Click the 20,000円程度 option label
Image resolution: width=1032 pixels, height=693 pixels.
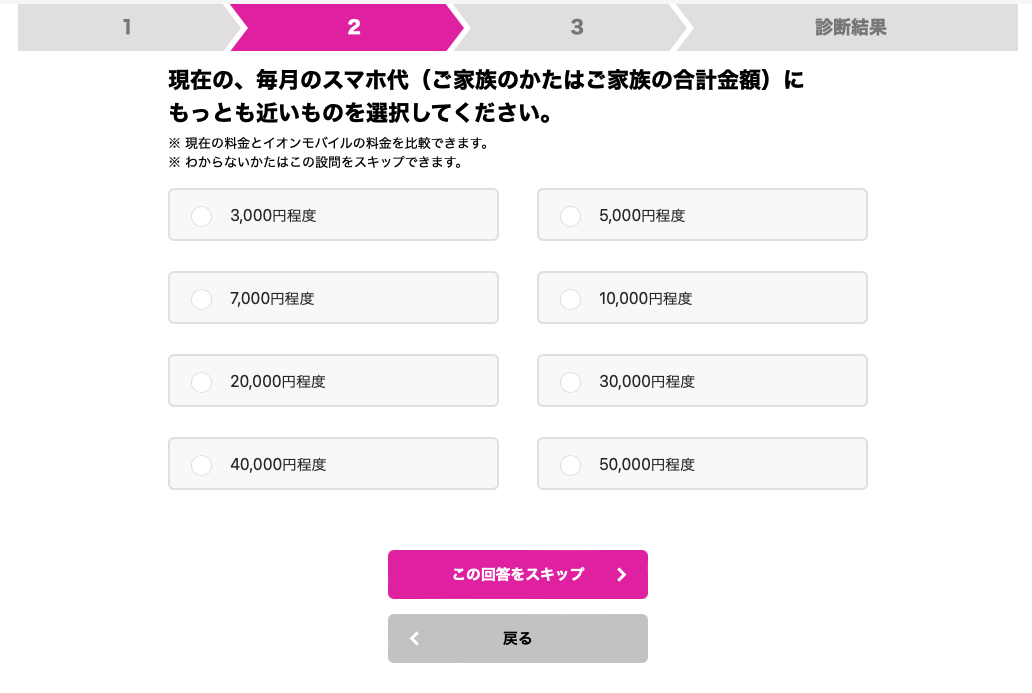(x=277, y=381)
